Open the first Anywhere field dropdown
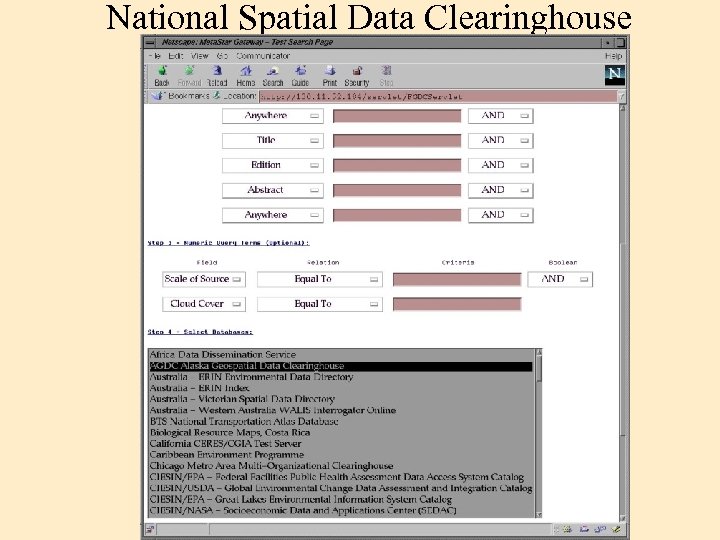Image resolution: width=720 pixels, height=540 pixels. pyautogui.click(x=273, y=116)
